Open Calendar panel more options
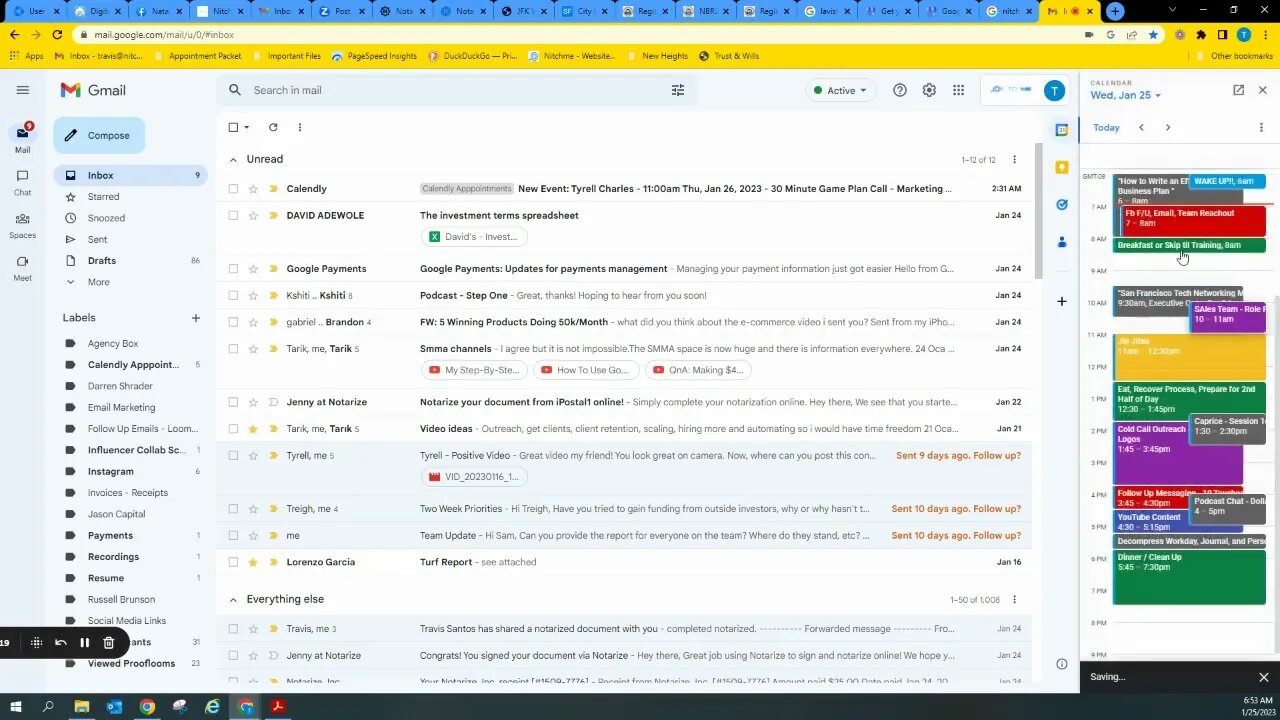 click(1262, 128)
